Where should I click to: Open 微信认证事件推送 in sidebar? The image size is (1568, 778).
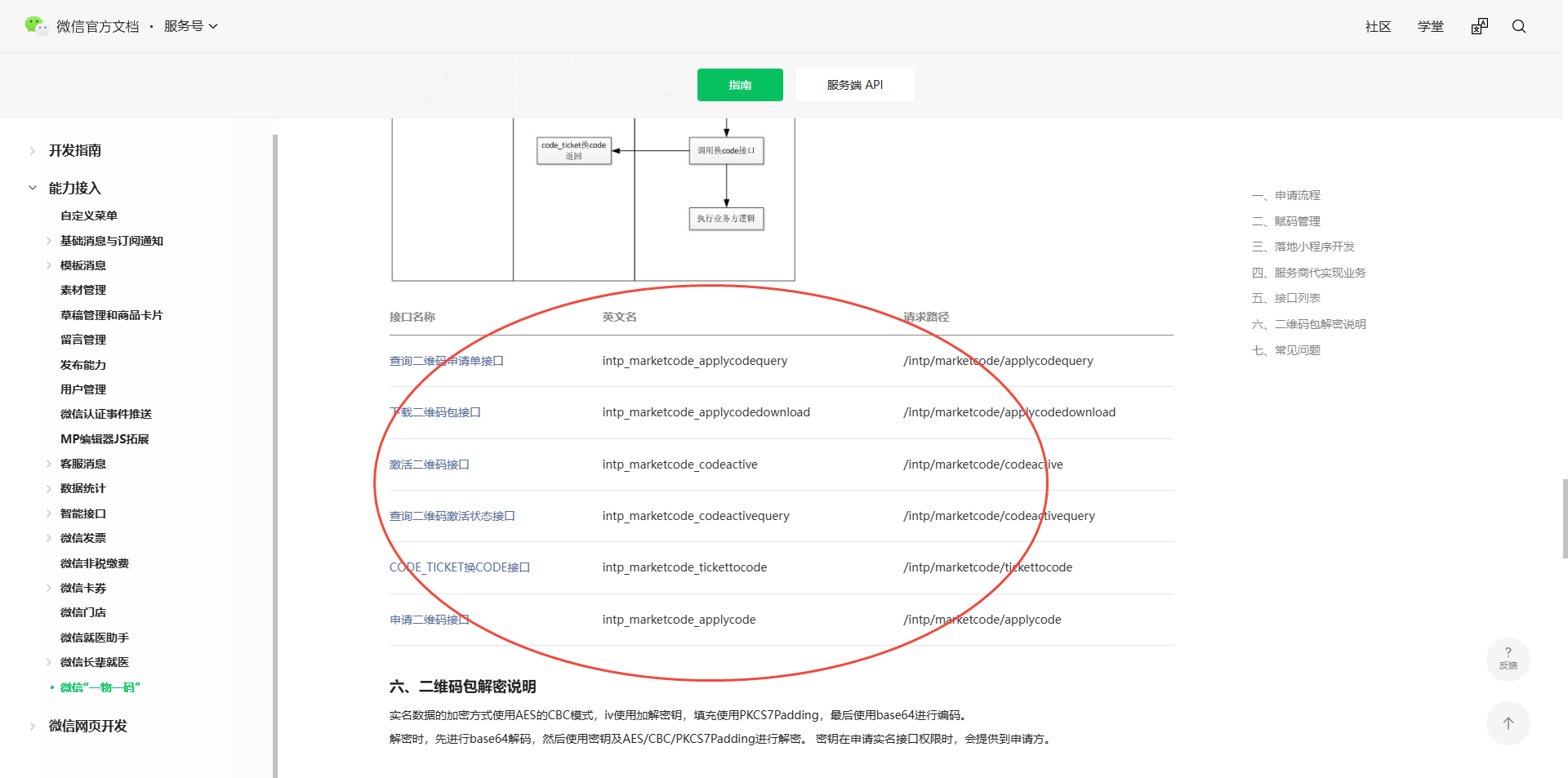106,414
